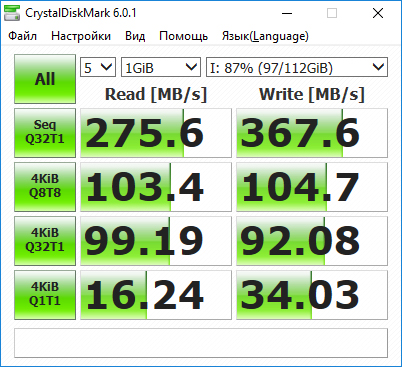
Task: Launch the 4KiB Q1T1 benchmark
Action: [45, 295]
